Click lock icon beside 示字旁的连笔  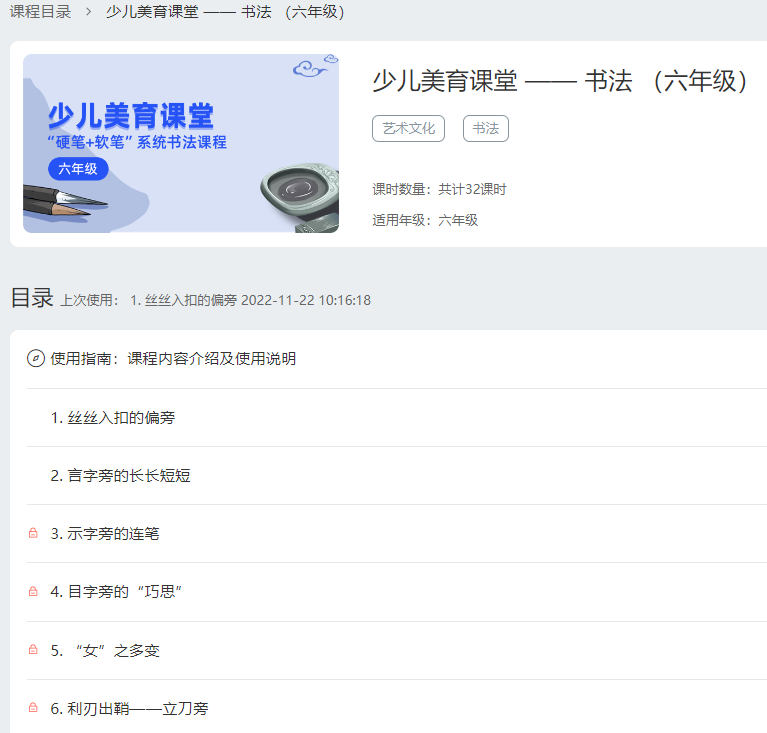pos(33,533)
